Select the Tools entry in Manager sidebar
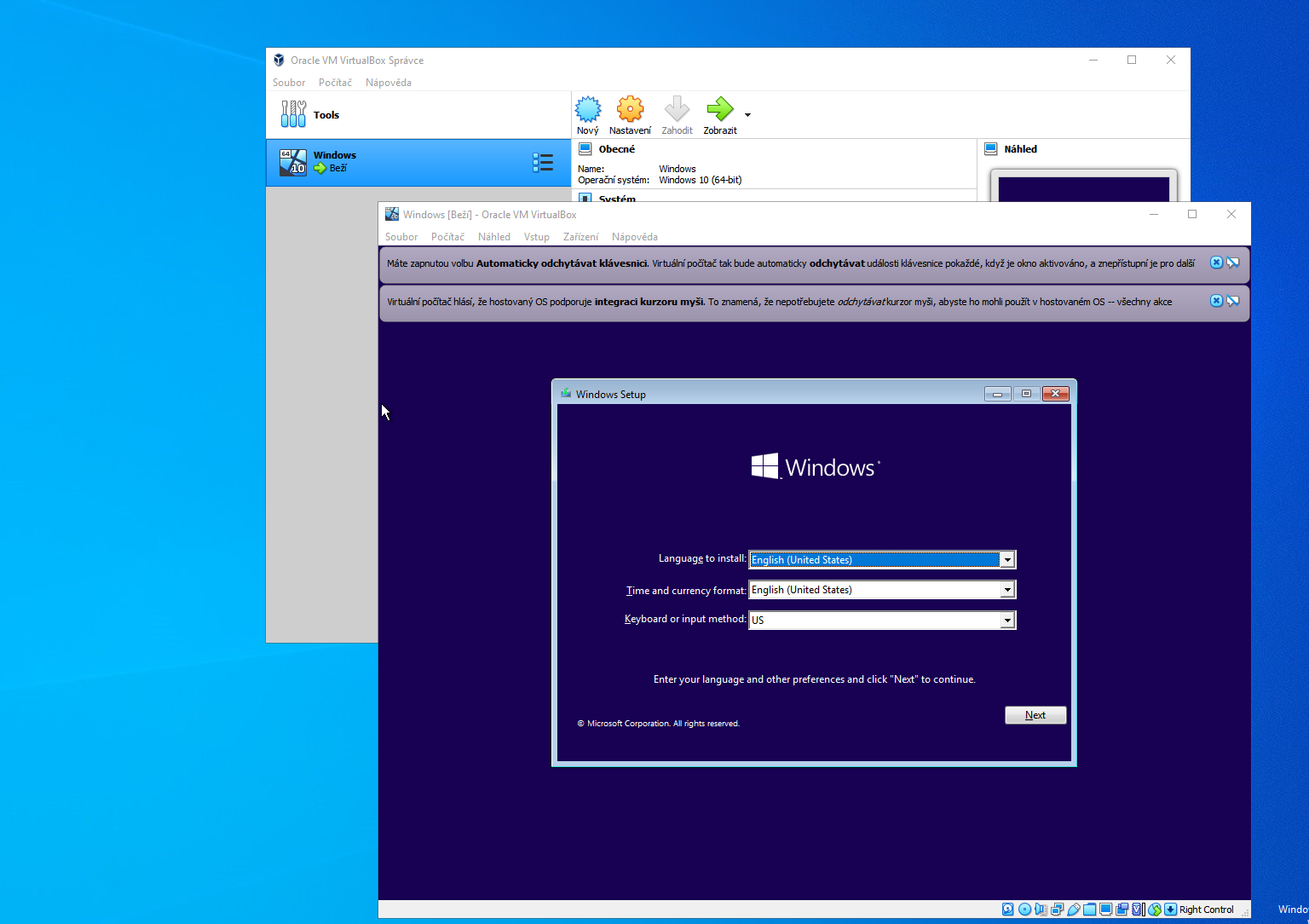1309x924 pixels. [x=418, y=115]
